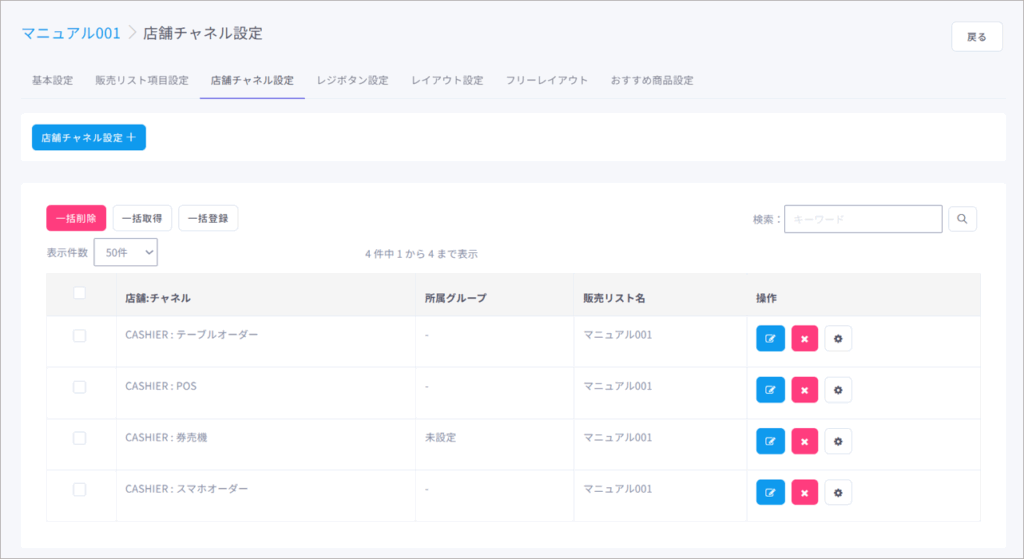Delete the CASHIER : テーブルオーダー row
Image resolution: width=1024 pixels, height=559 pixels.
pos(804,339)
